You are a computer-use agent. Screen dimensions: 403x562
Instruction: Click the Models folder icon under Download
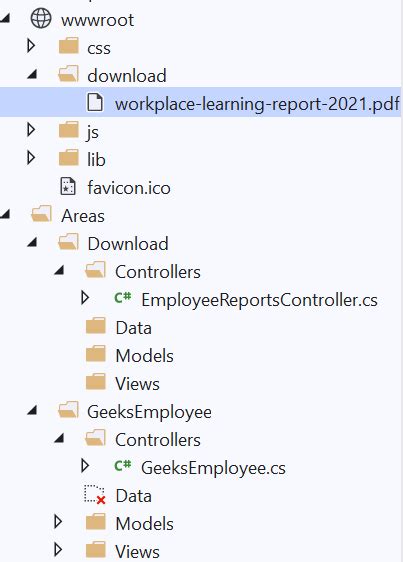96,354
